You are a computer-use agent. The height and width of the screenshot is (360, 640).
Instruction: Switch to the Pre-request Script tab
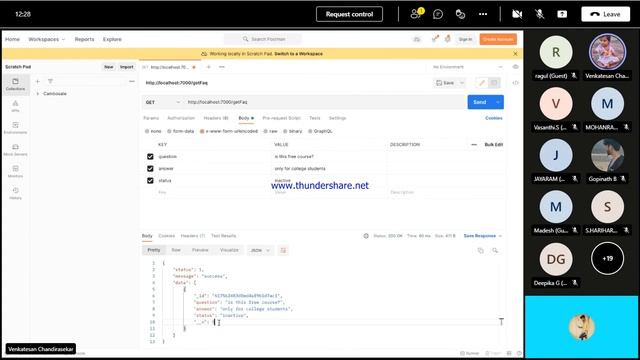(x=281, y=118)
